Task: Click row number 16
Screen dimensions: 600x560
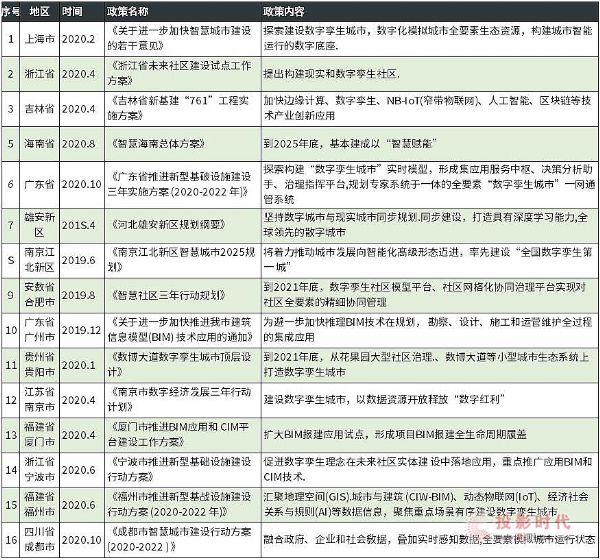Action: 11,539
